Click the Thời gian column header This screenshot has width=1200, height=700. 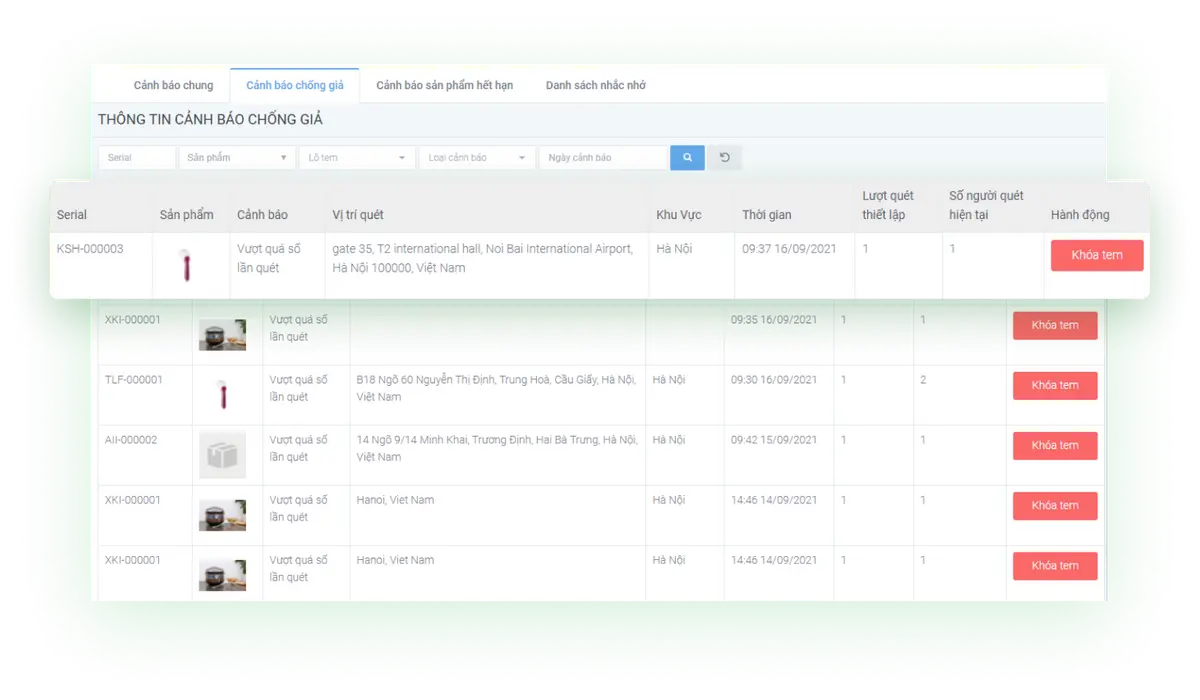point(766,215)
